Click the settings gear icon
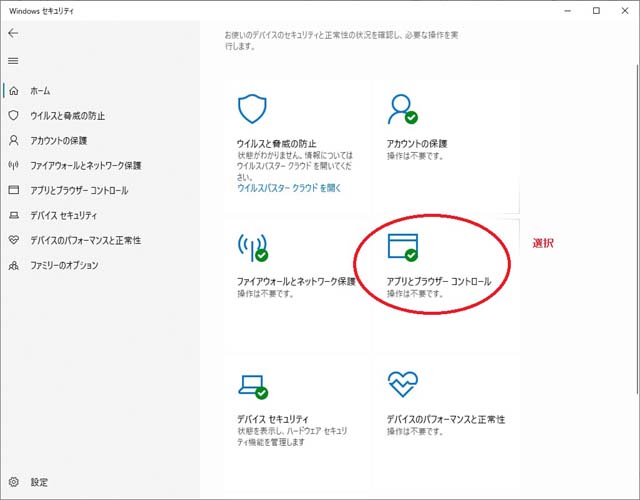 coord(14,482)
